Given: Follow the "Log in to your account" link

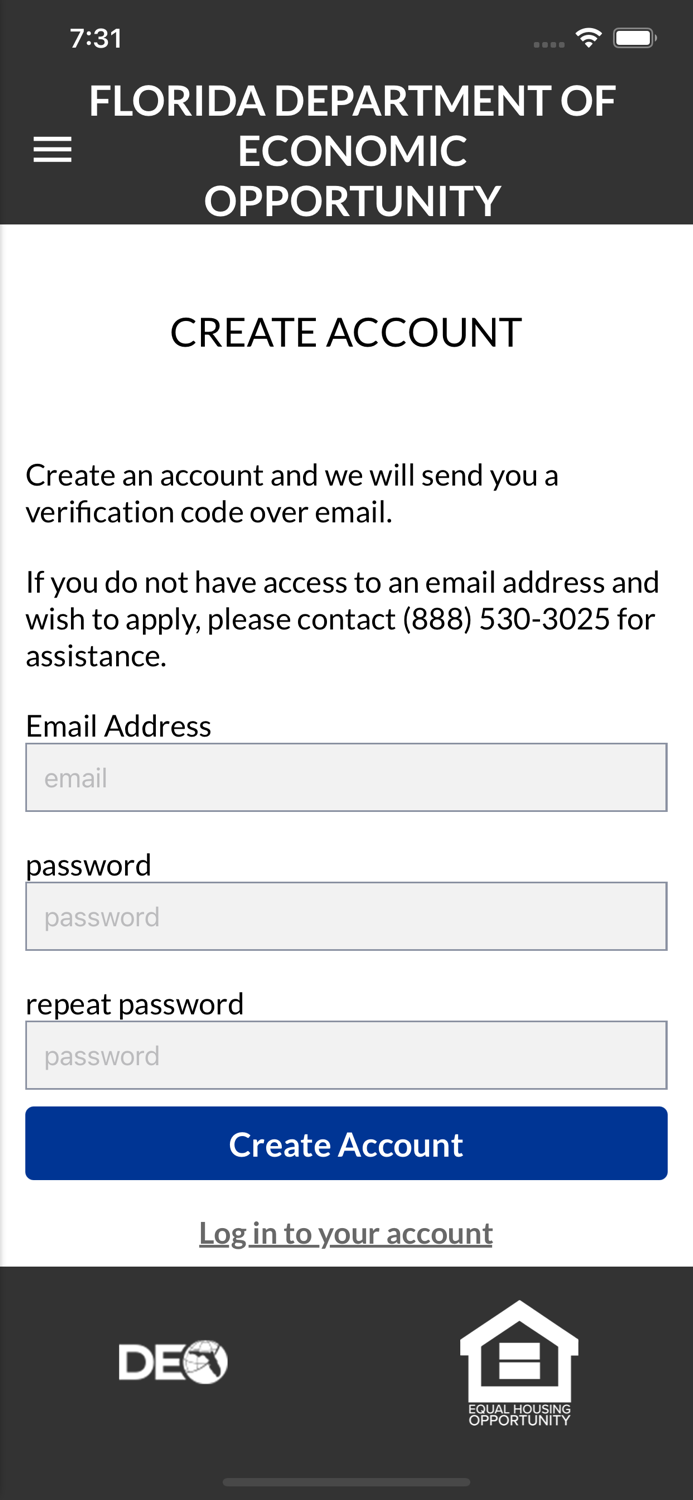Looking at the screenshot, I should (x=346, y=1233).
